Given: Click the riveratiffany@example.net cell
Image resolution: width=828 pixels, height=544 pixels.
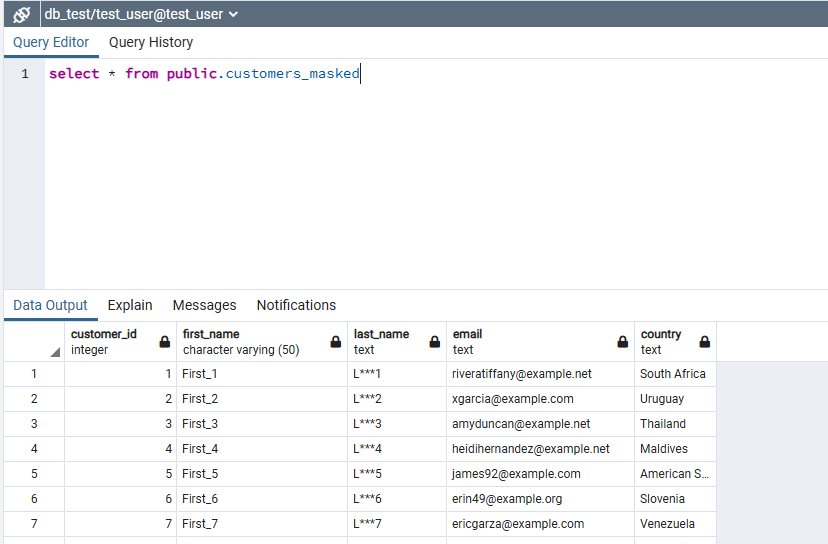Looking at the screenshot, I should [x=540, y=374].
